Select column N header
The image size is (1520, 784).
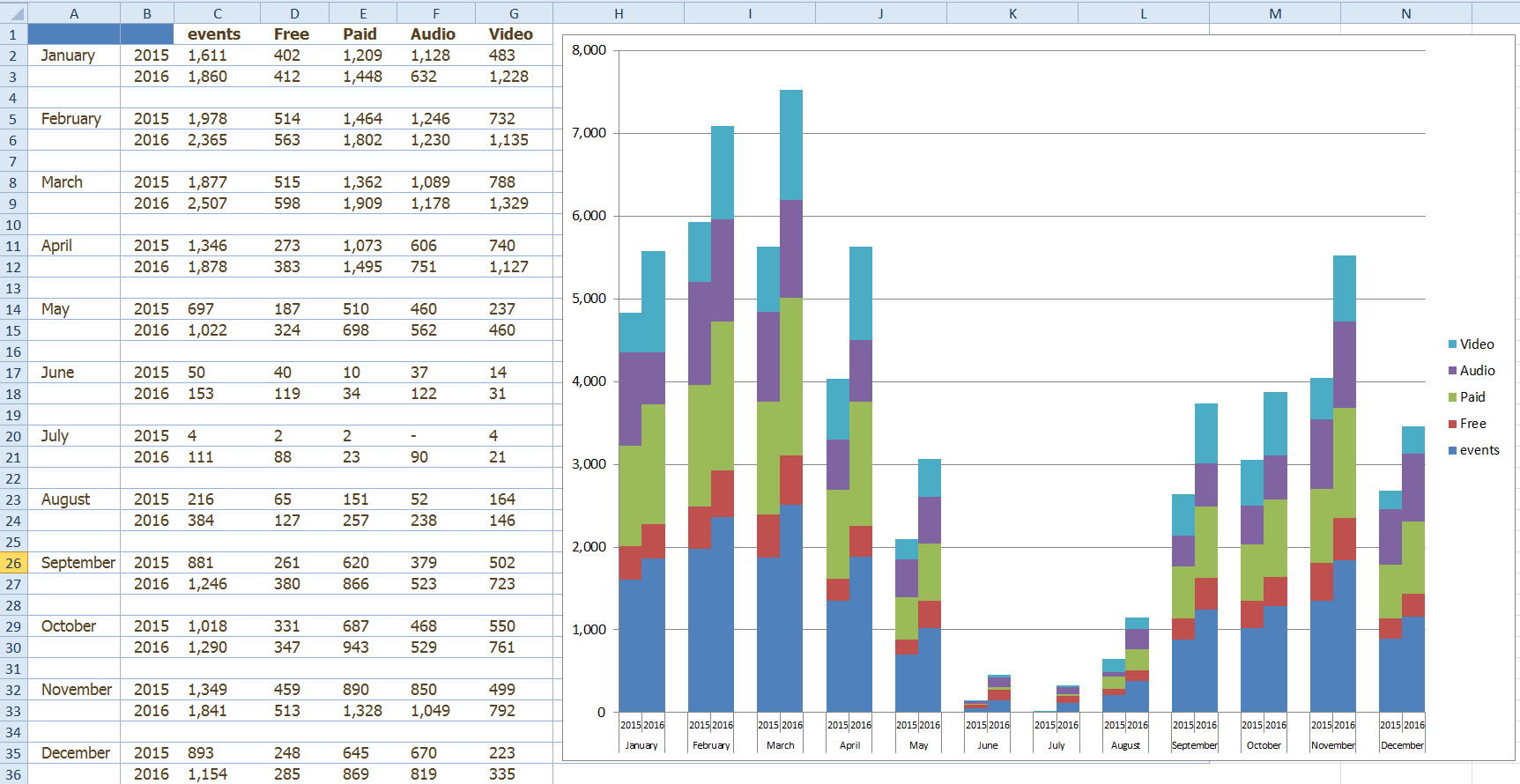tap(1405, 13)
